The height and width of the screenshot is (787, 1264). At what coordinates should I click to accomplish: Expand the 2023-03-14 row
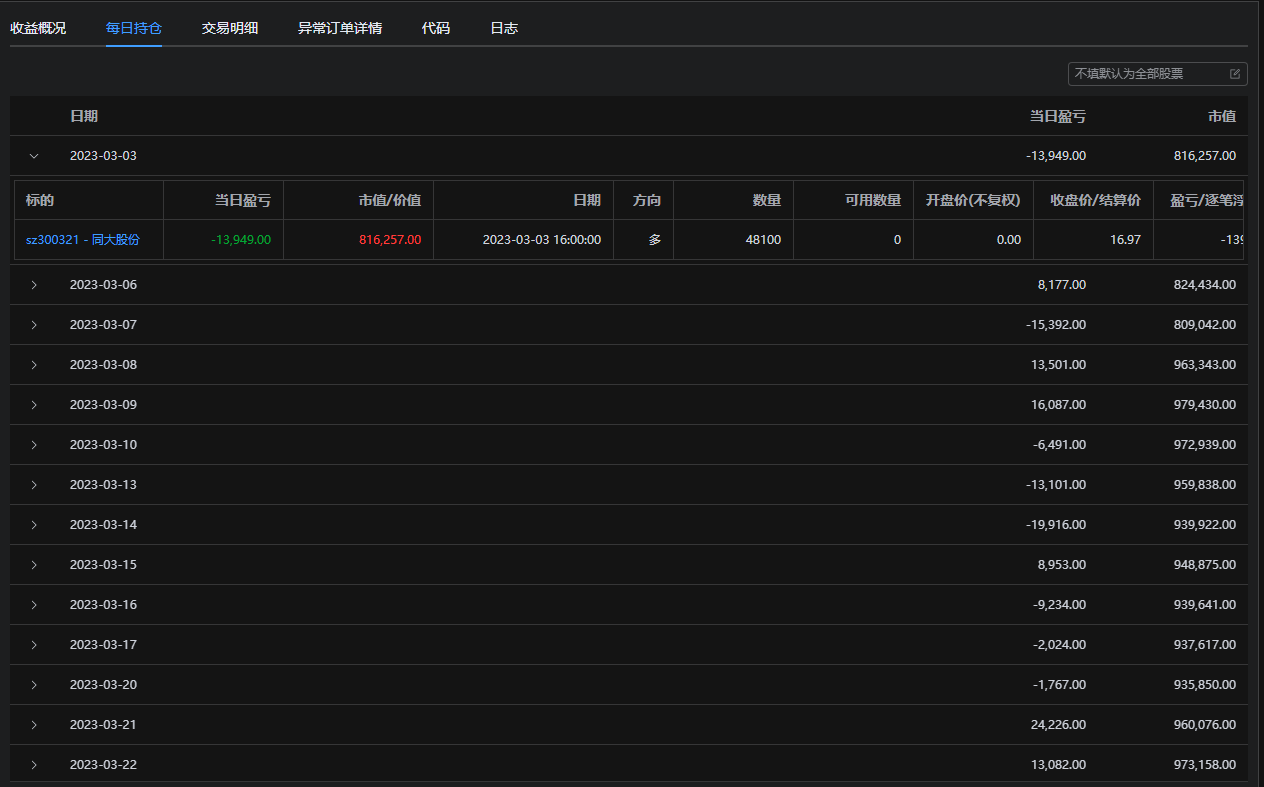pos(34,525)
